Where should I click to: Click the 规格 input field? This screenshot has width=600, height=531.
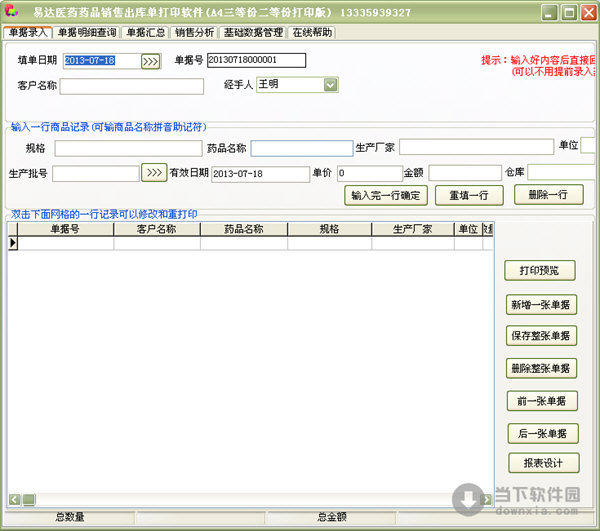click(x=128, y=148)
